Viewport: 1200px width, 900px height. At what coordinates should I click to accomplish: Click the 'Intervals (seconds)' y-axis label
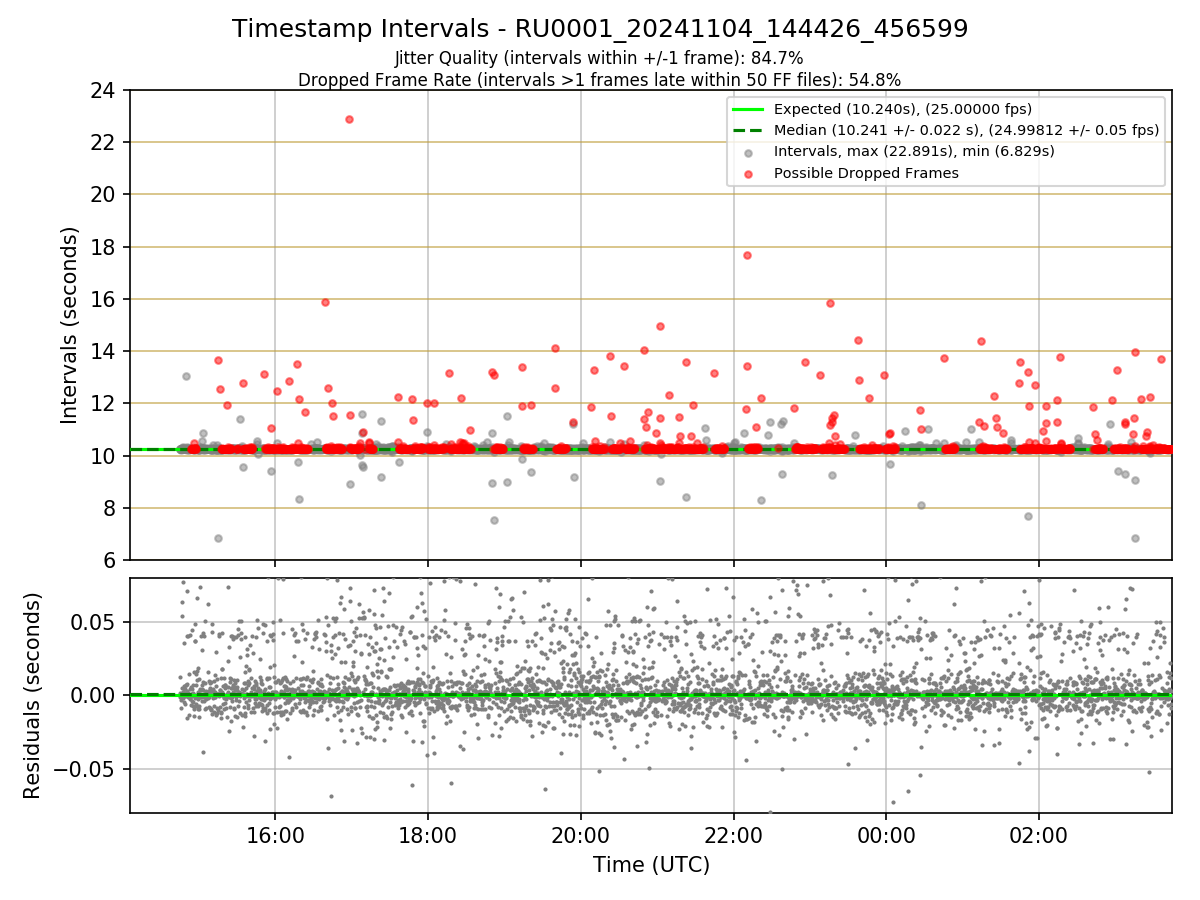[69, 325]
